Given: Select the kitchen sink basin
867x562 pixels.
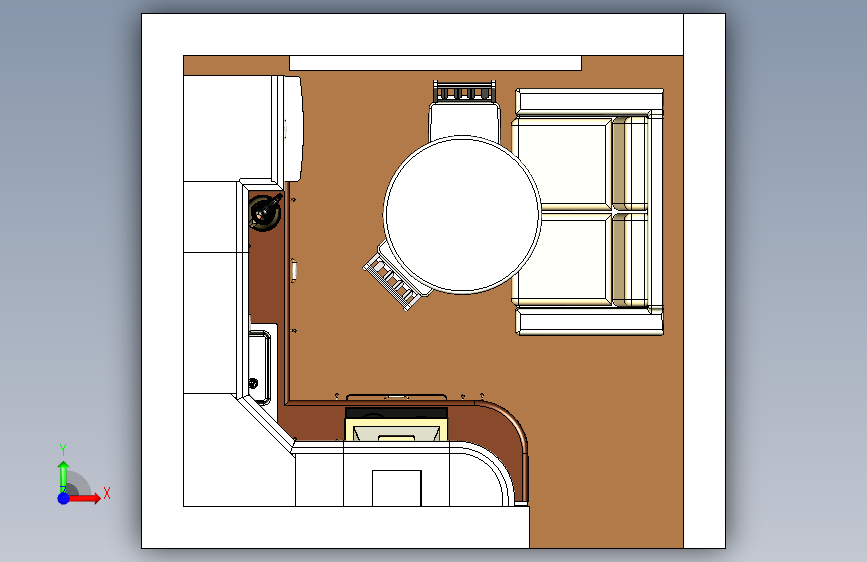Looking at the screenshot, I should tap(260, 367).
